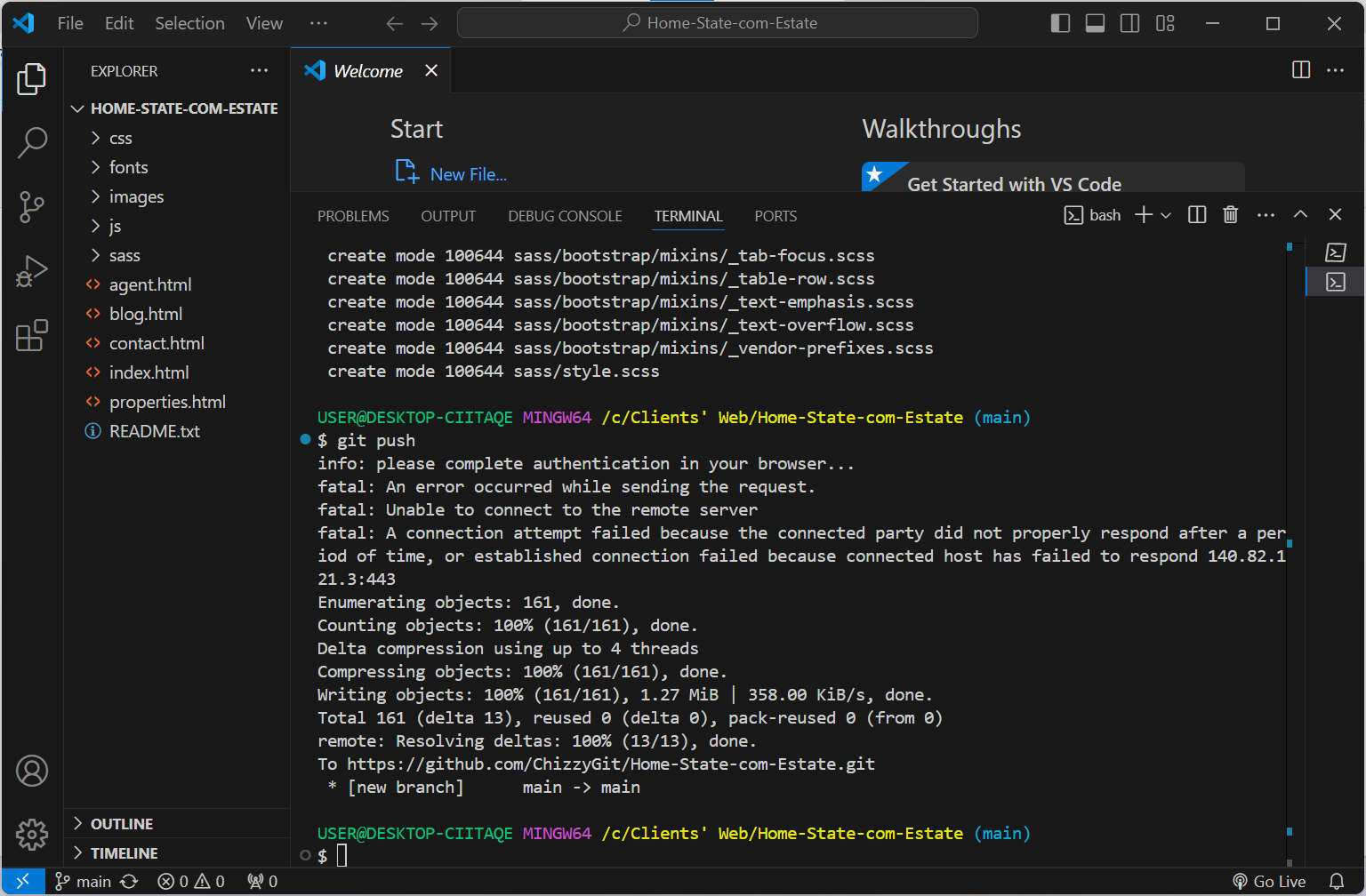The height and width of the screenshot is (896, 1366).
Task: Split the terminal pane
Action: tap(1197, 215)
